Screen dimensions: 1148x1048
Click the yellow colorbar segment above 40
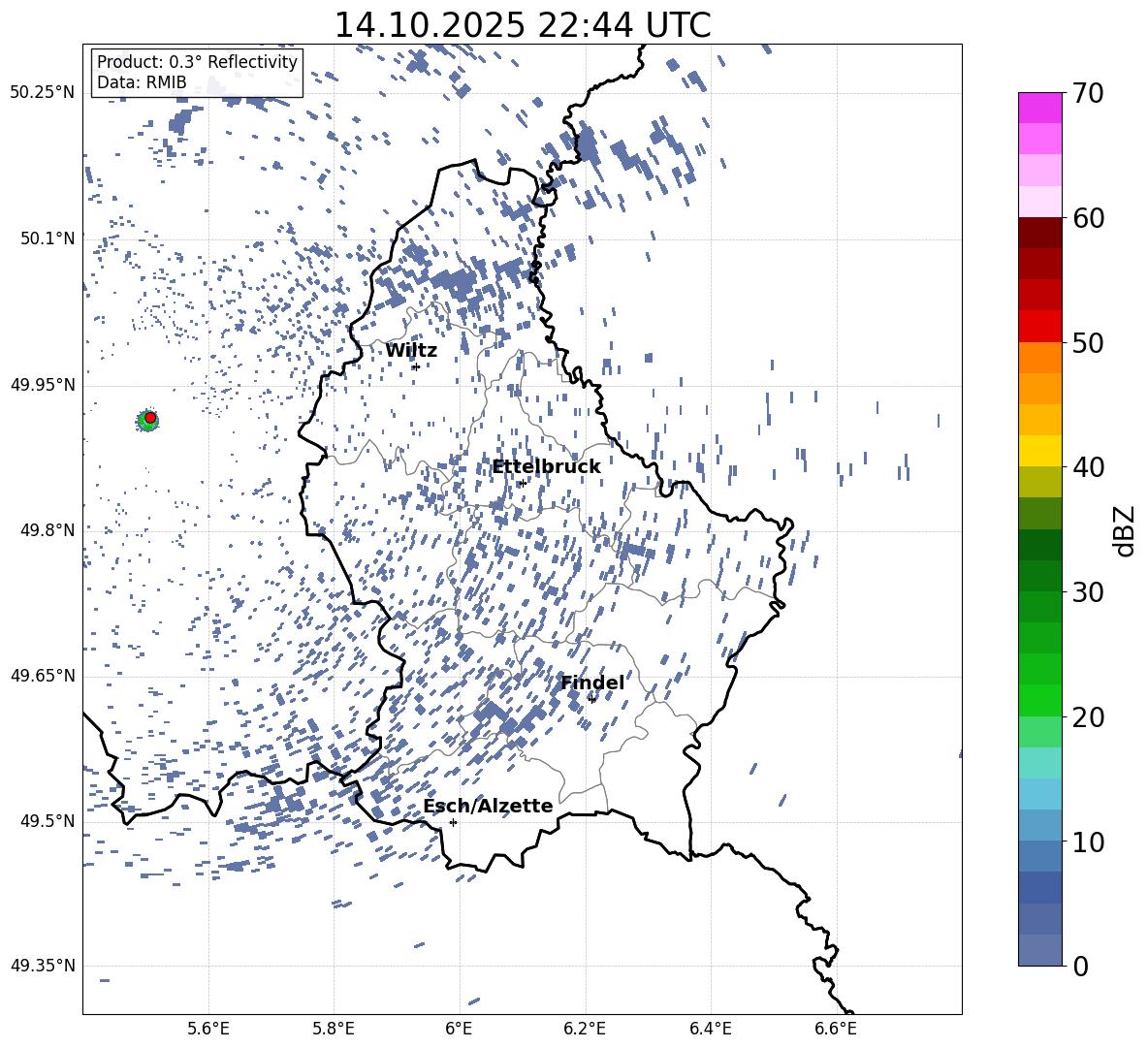point(1039,452)
